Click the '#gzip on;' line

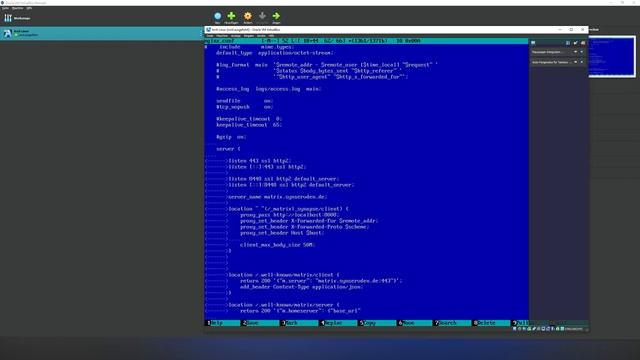pos(231,137)
